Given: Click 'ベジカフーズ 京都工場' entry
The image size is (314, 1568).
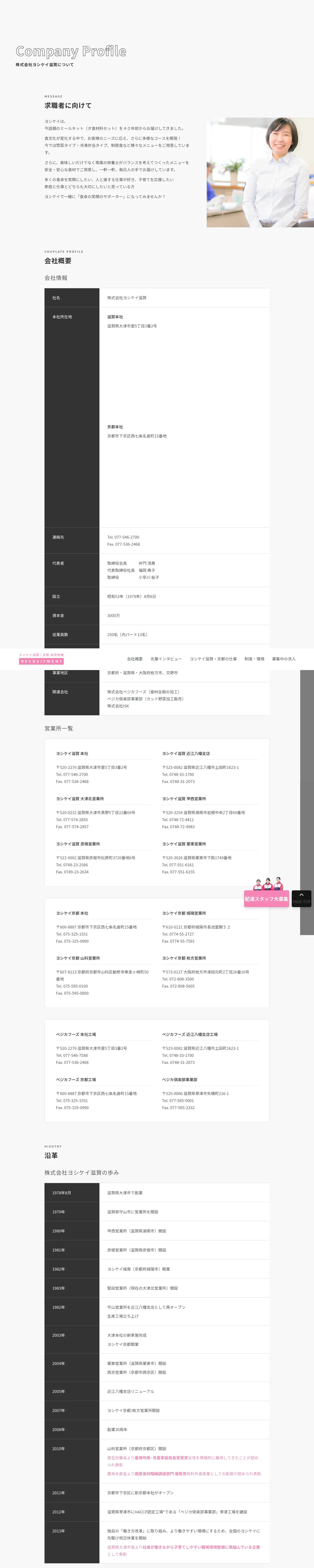Looking at the screenshot, I should click(76, 1079).
